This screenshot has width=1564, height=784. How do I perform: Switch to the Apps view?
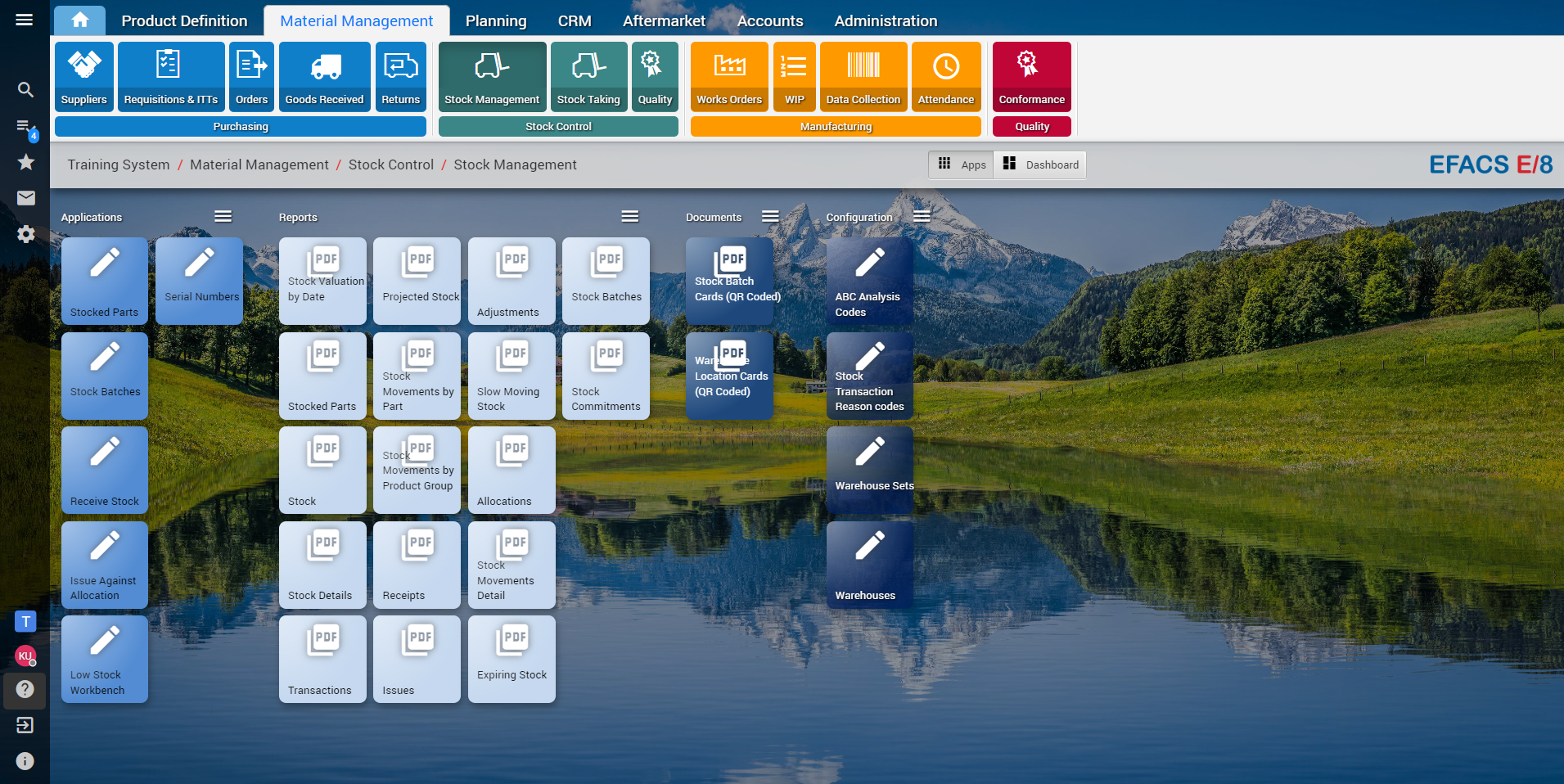pyautogui.click(x=960, y=164)
